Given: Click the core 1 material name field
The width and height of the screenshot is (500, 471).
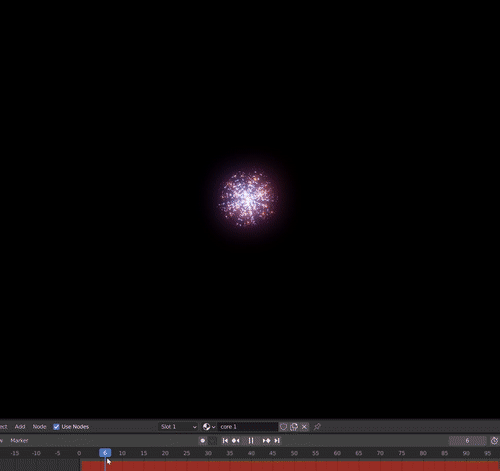Looking at the screenshot, I should coord(247,427).
